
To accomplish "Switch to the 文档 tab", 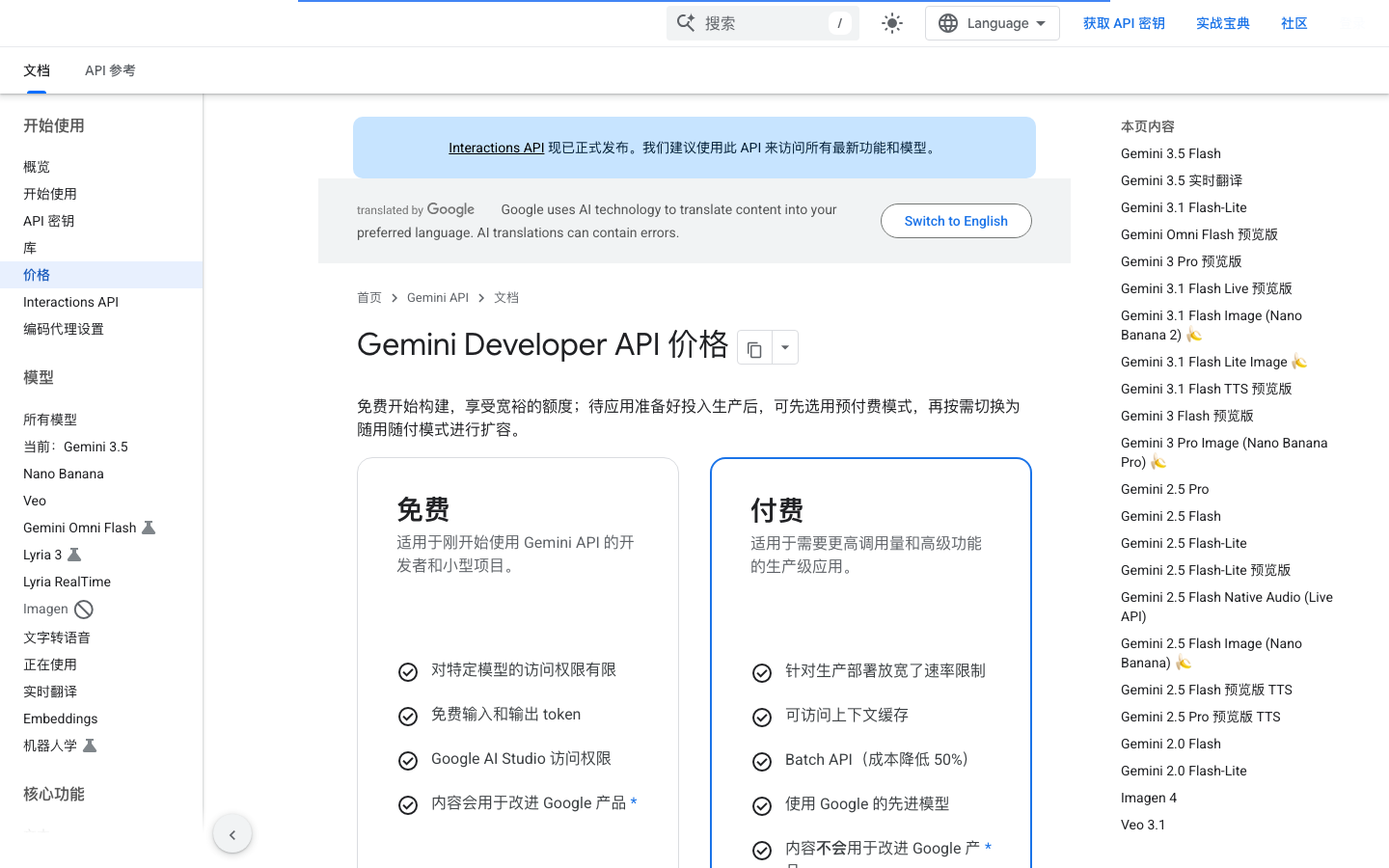I will click(37, 70).
